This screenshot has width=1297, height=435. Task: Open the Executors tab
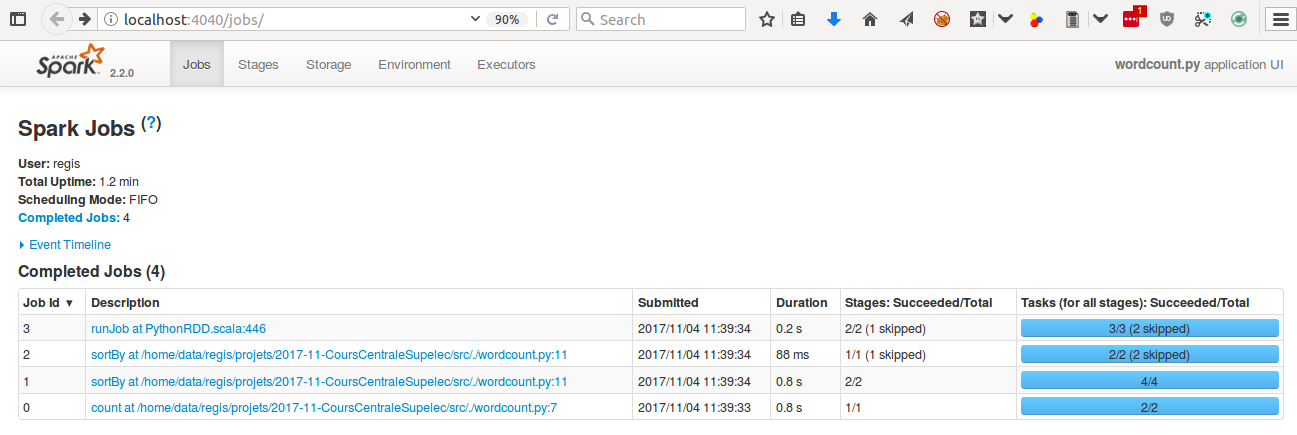pos(506,65)
